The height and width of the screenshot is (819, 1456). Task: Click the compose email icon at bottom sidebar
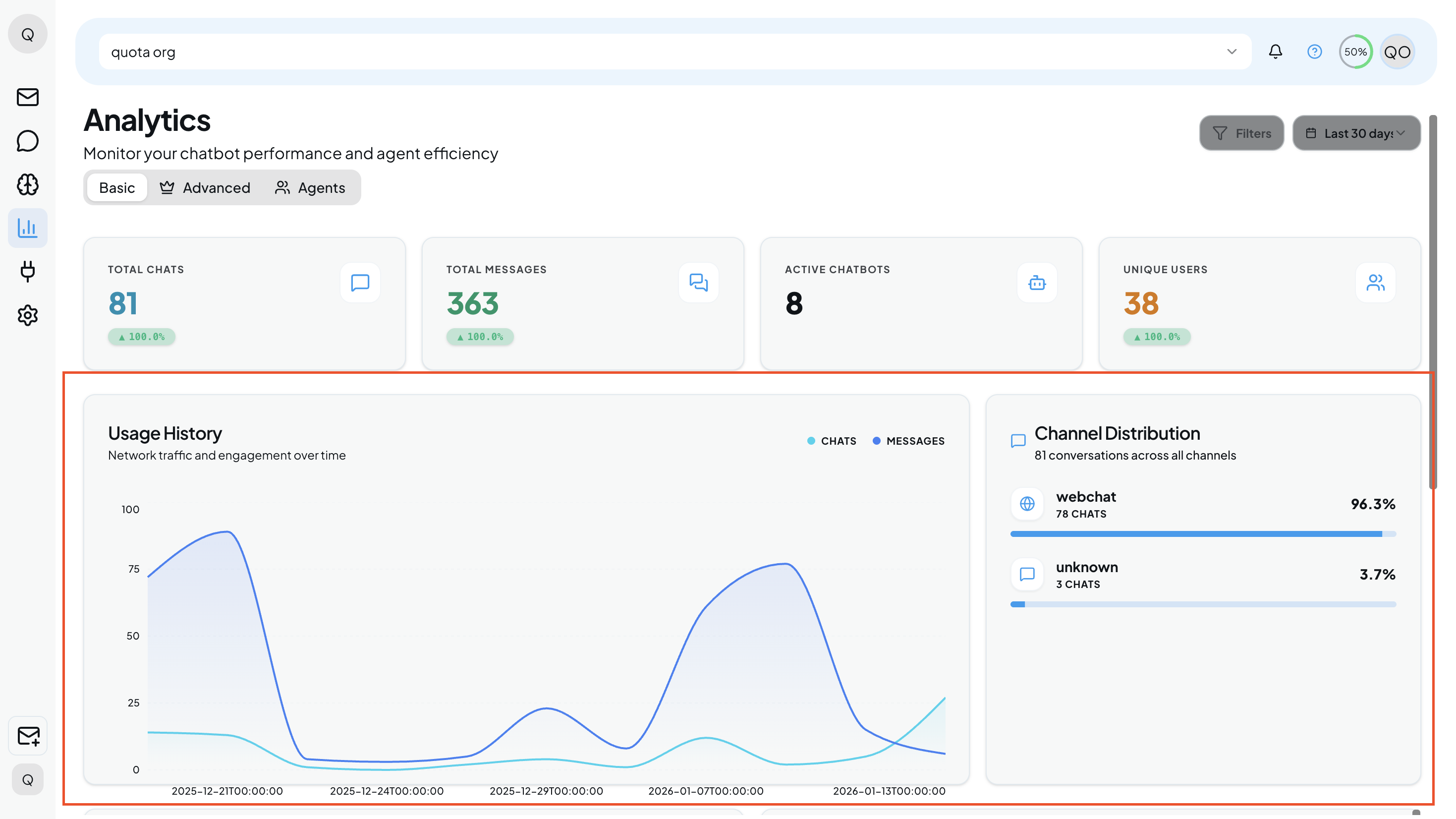[27, 736]
